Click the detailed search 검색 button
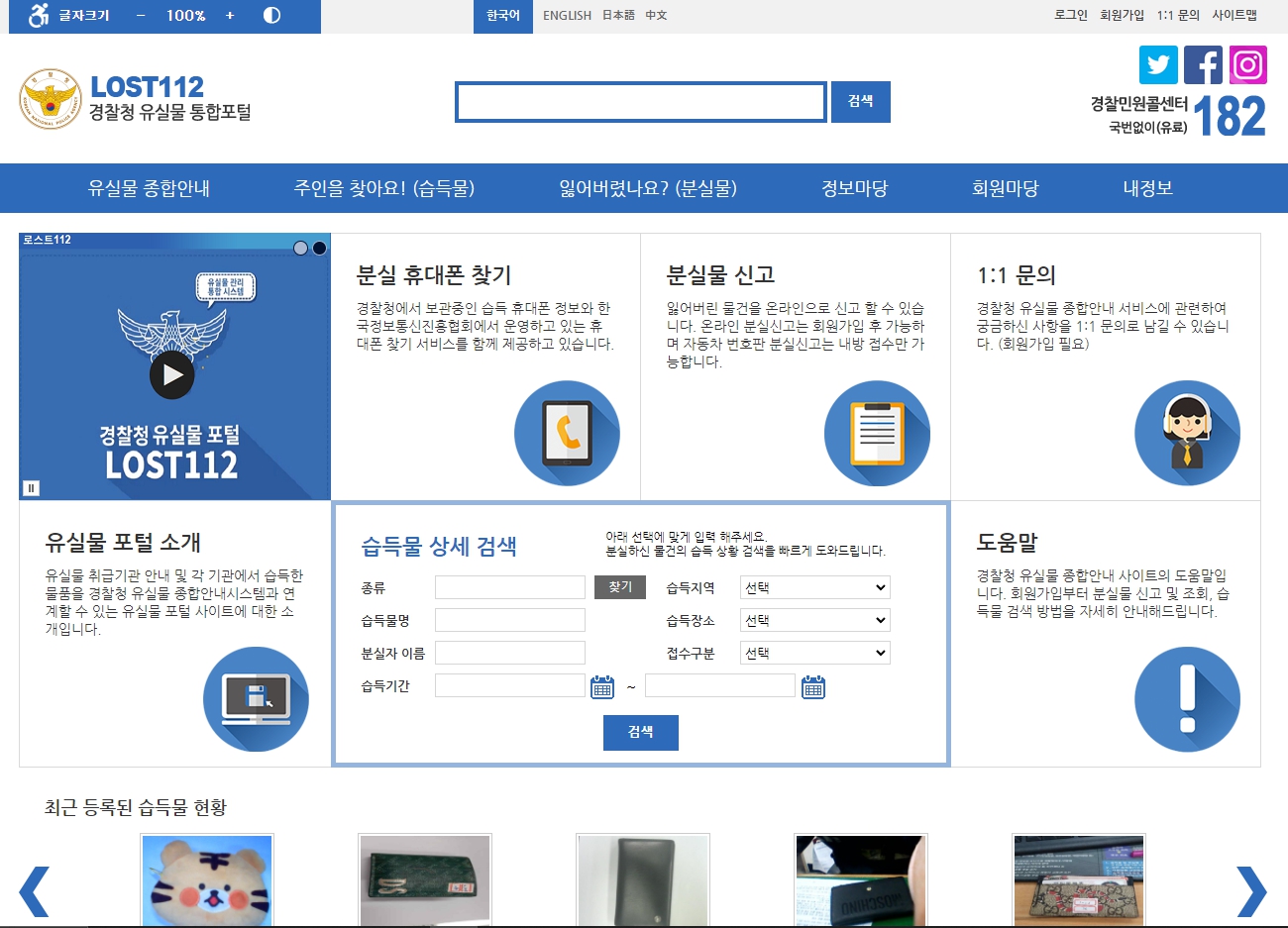1288x928 pixels. 641,733
